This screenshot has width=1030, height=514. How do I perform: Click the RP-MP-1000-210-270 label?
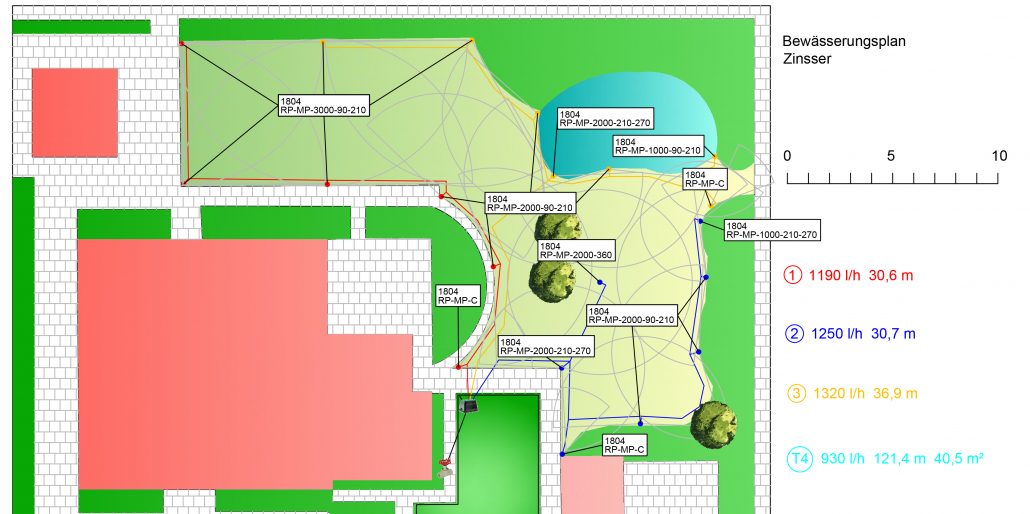(772, 230)
